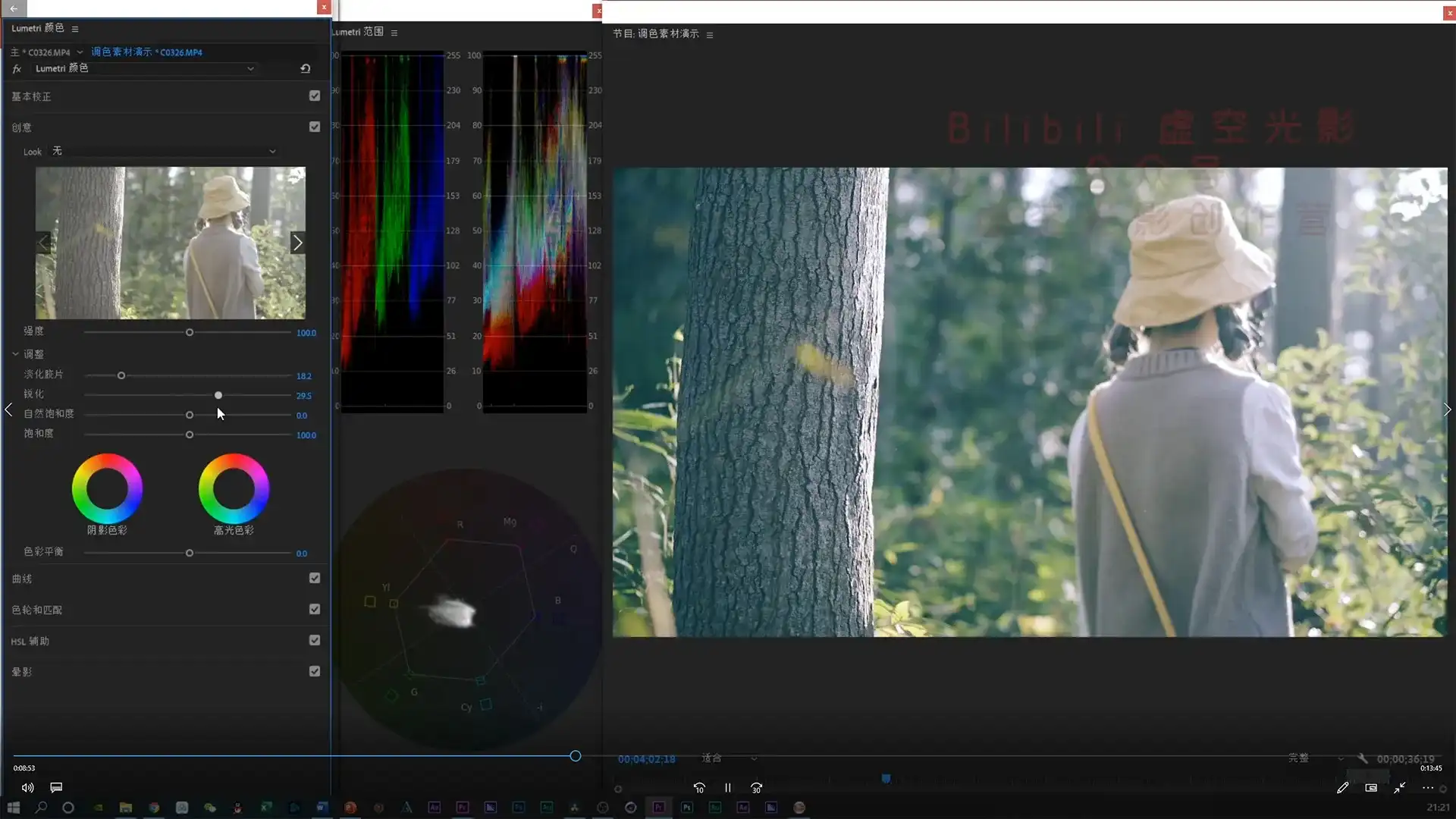Click the volume speaker icon
The height and width of the screenshot is (819, 1456).
tap(27, 788)
